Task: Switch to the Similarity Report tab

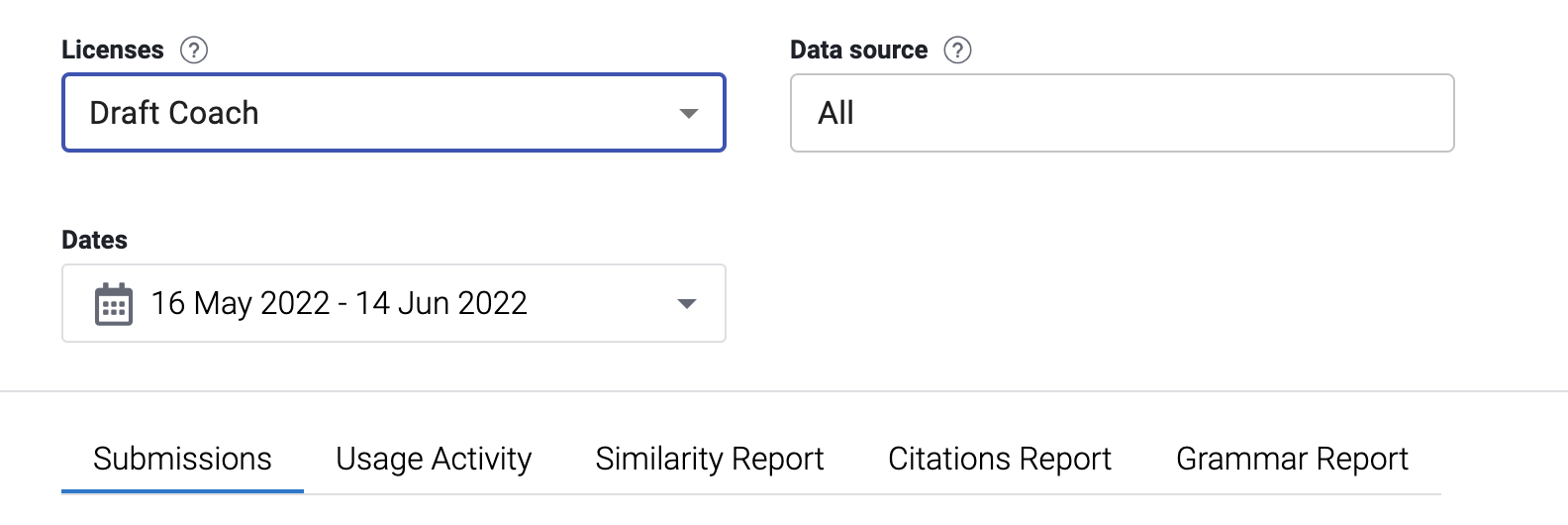Action: point(710,459)
